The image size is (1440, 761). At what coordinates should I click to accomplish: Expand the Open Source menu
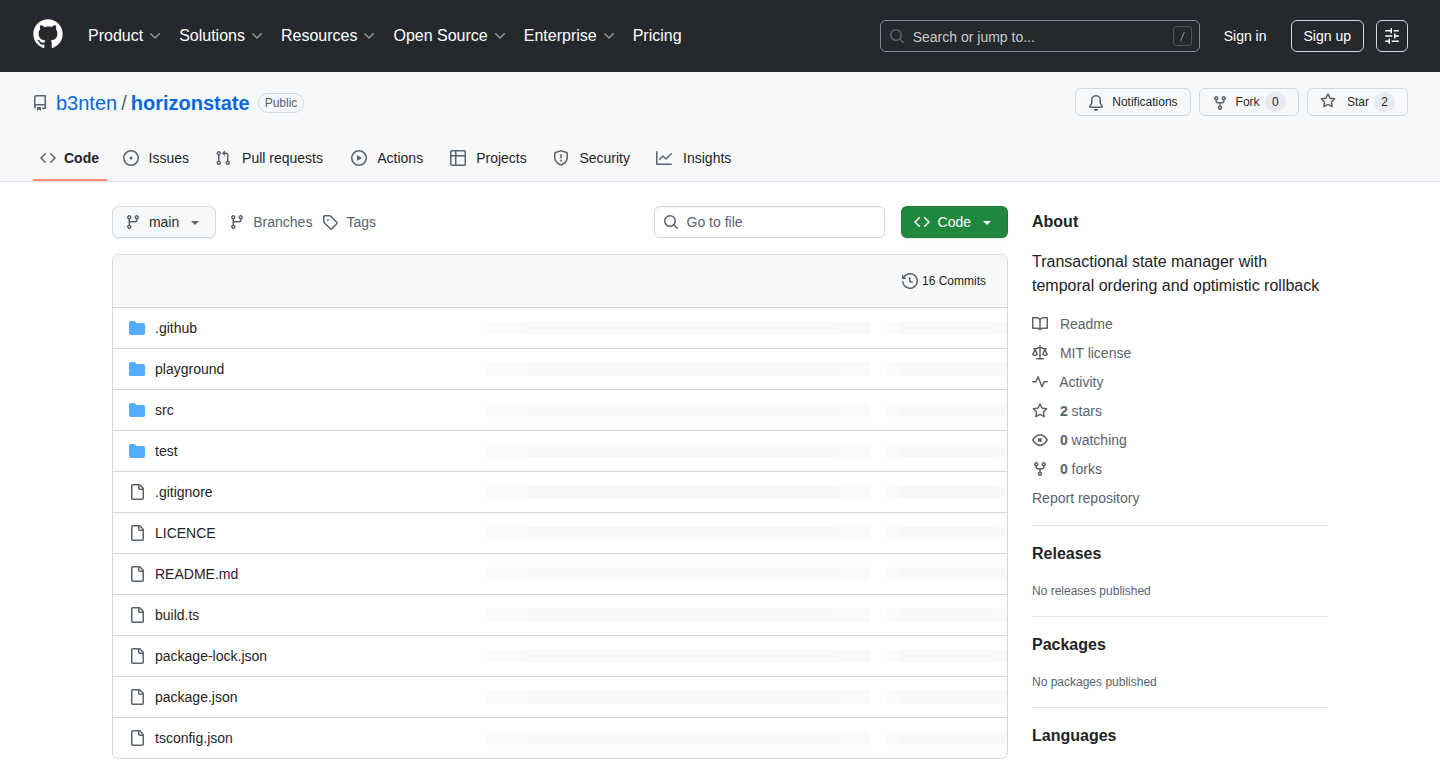pos(449,36)
